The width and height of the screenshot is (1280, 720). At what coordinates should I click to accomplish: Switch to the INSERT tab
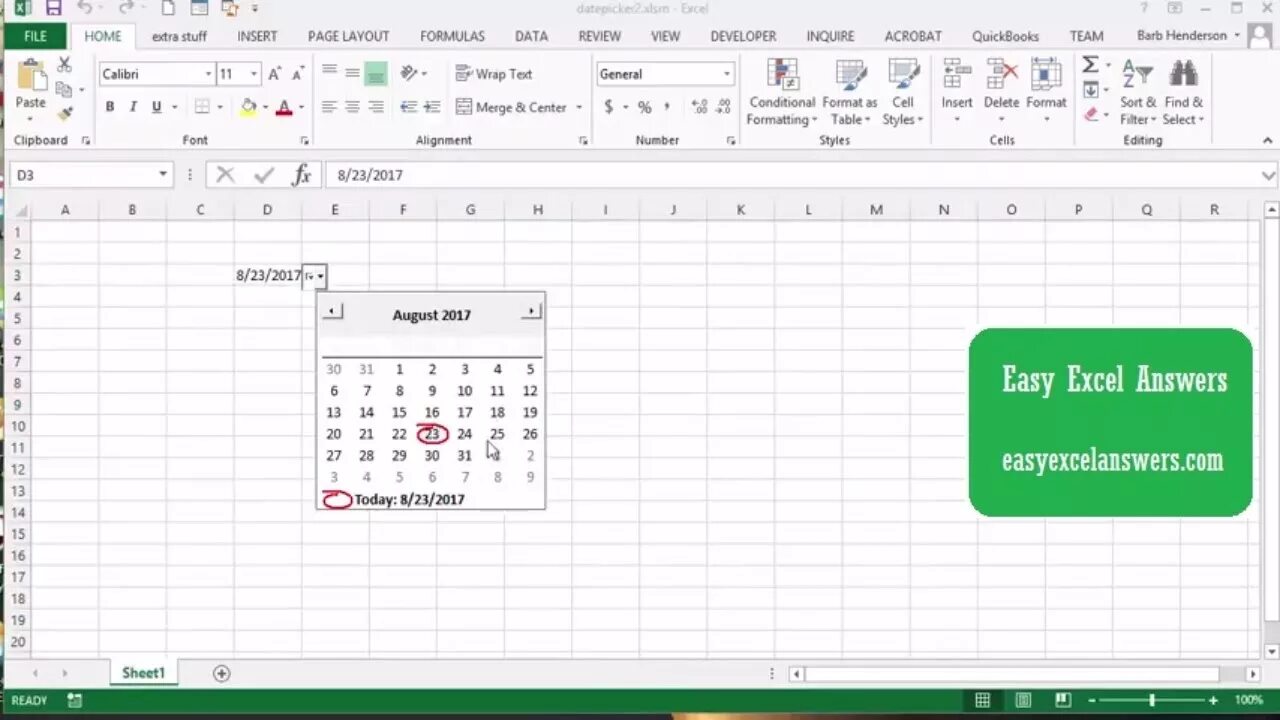[257, 36]
